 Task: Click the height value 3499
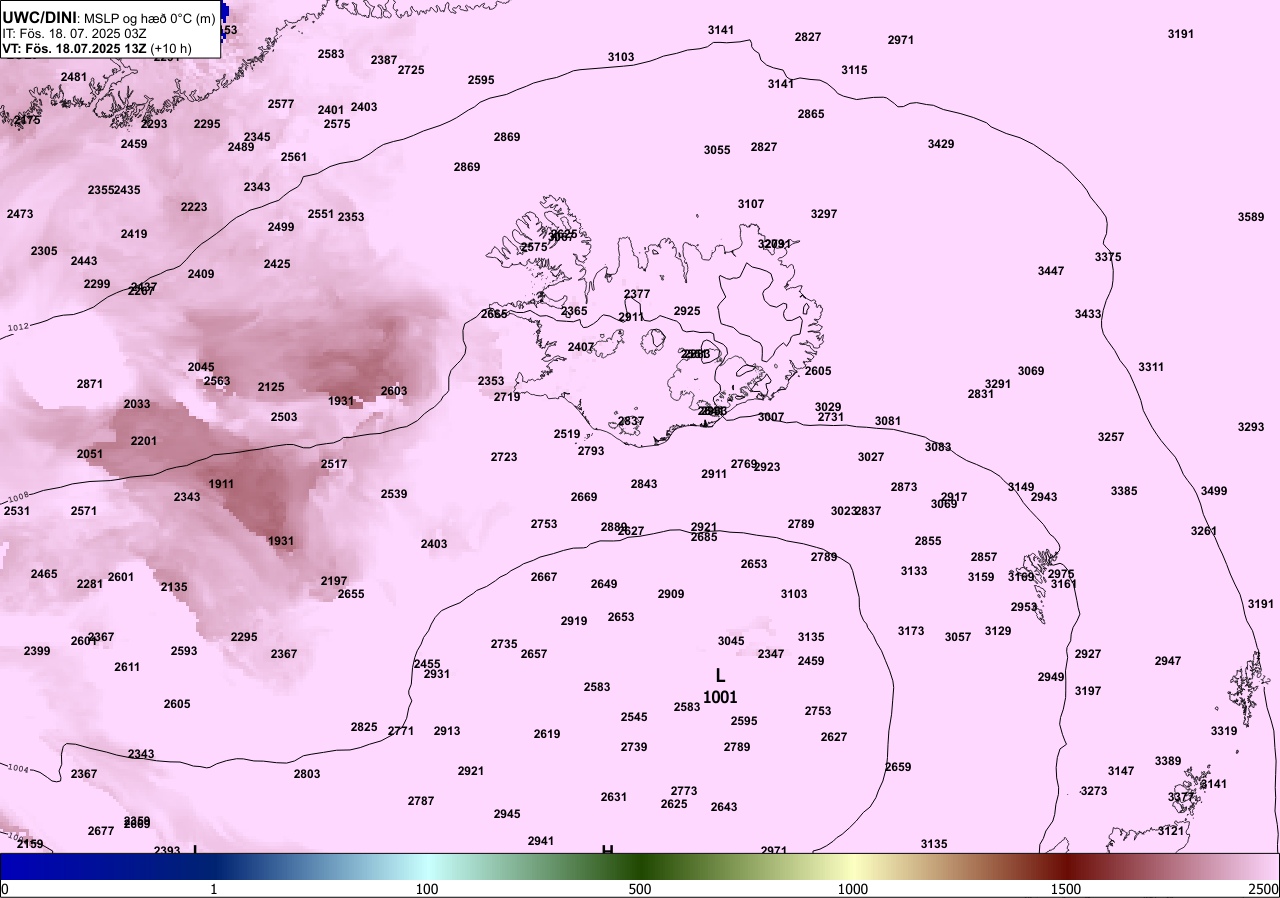coord(1214,491)
